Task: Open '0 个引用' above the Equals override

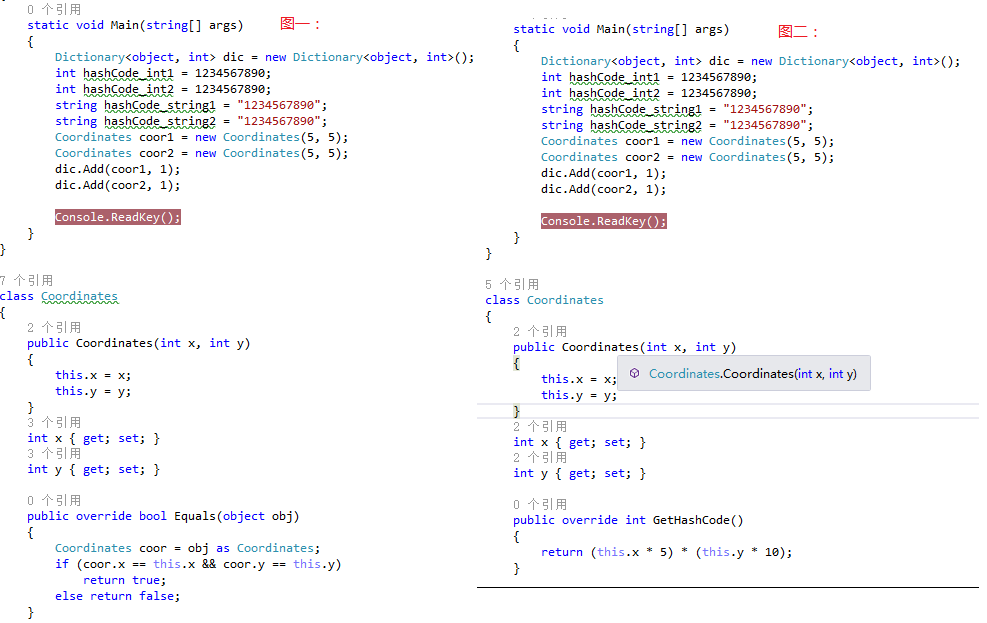Action: coord(54,500)
